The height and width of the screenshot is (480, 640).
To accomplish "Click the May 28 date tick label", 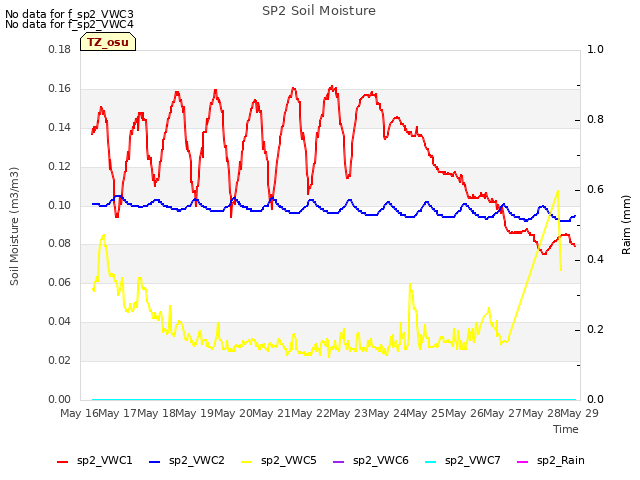I will (x=540, y=413).
